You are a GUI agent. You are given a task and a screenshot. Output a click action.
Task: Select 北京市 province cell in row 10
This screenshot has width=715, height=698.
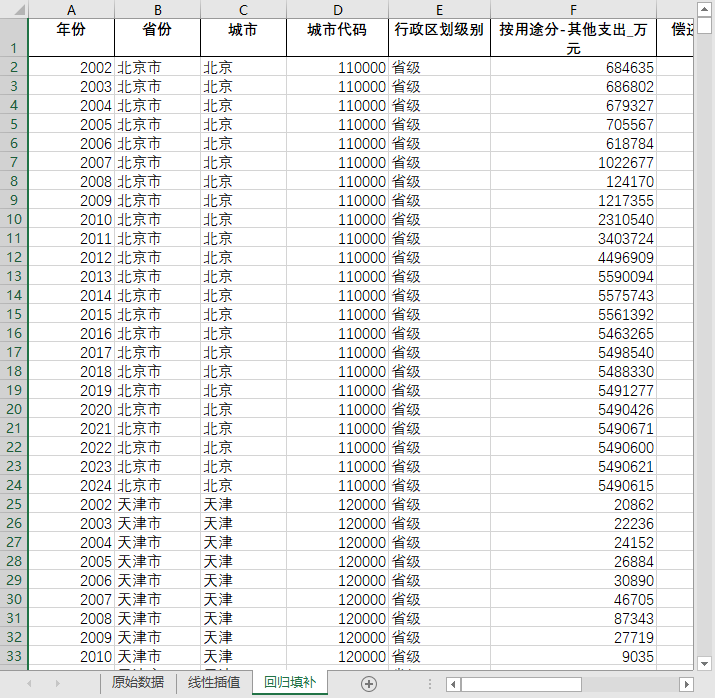157,219
